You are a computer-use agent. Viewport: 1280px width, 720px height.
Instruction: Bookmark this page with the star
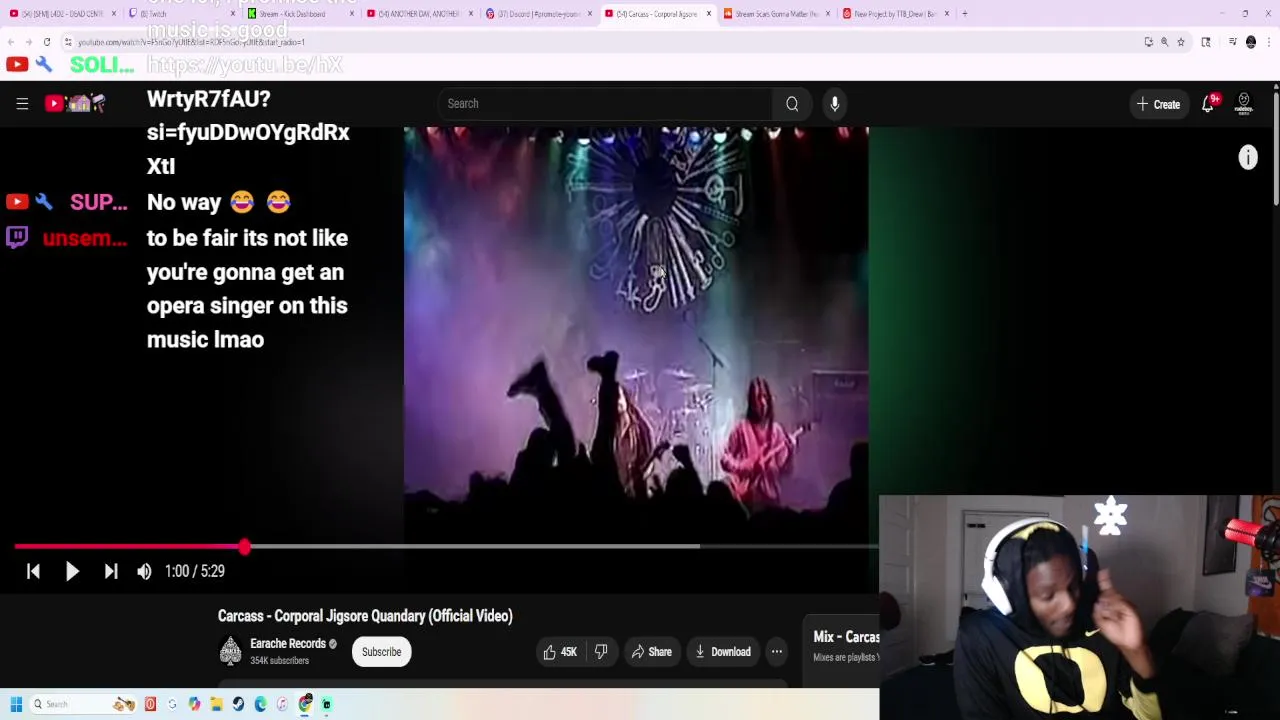(x=1181, y=42)
